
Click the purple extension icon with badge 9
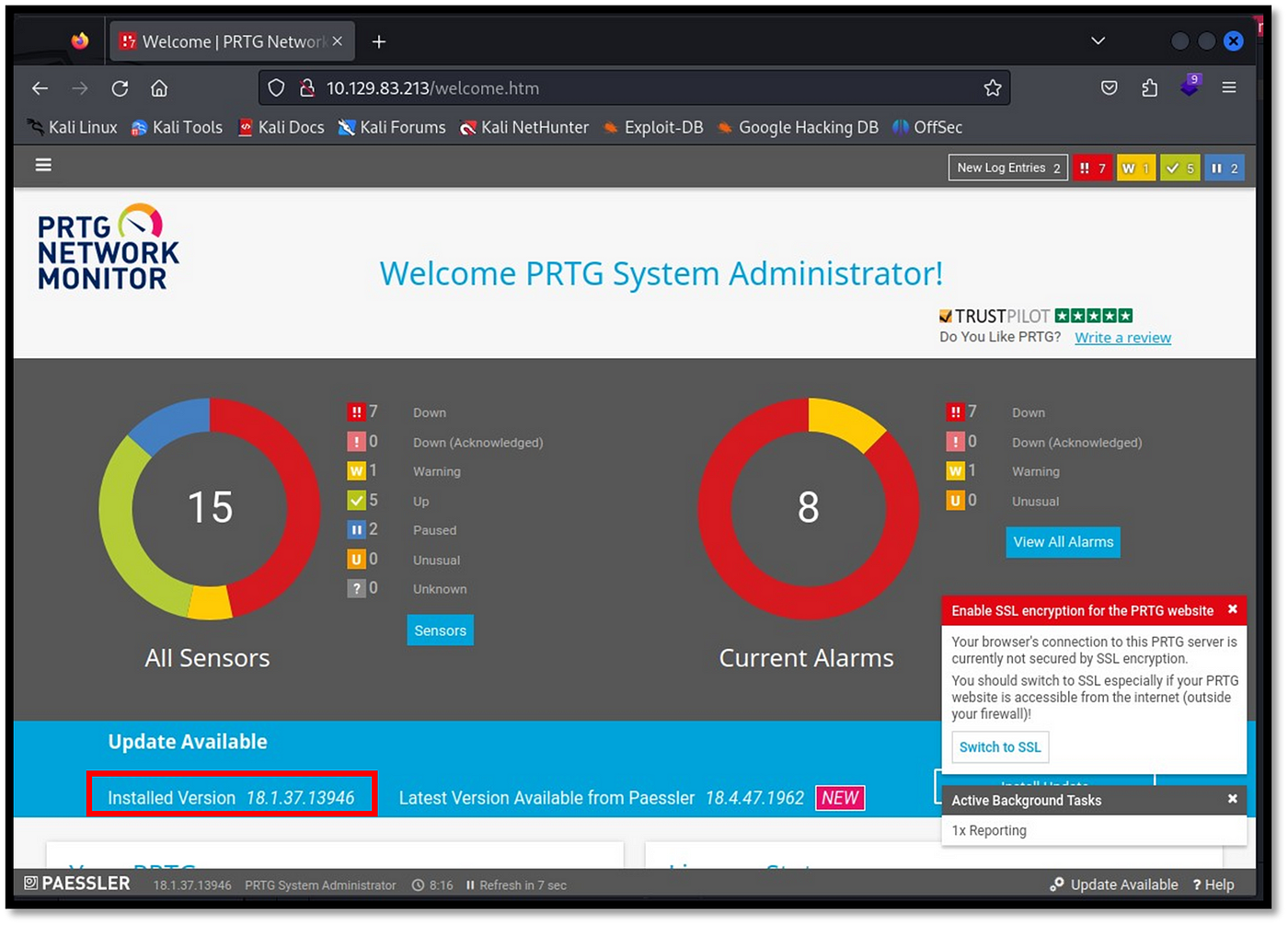pyautogui.click(x=1190, y=86)
